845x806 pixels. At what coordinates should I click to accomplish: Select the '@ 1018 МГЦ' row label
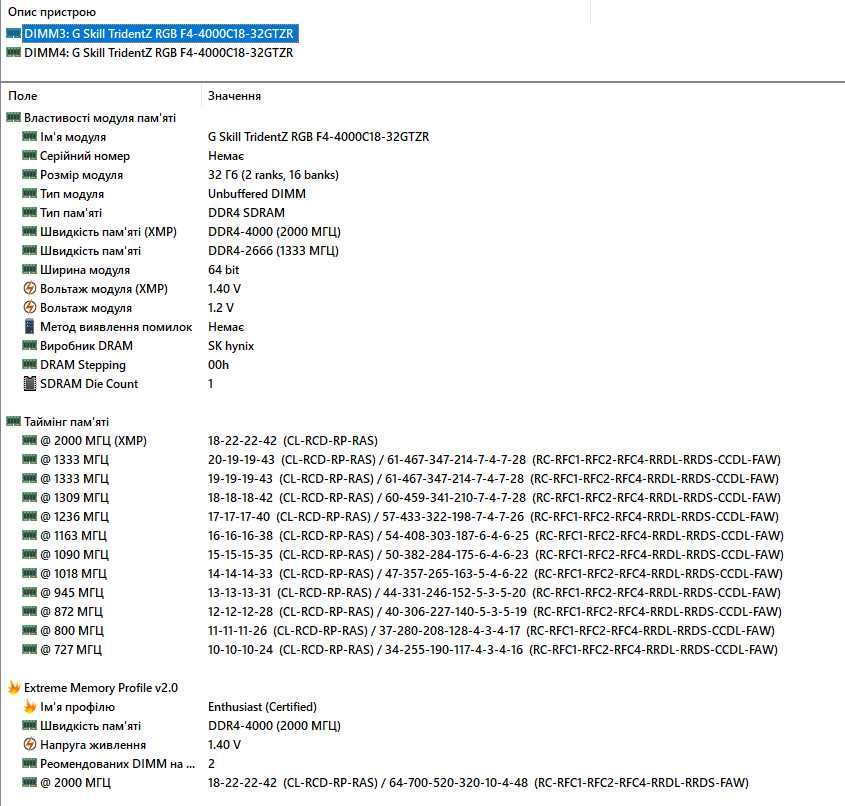[x=73, y=573]
